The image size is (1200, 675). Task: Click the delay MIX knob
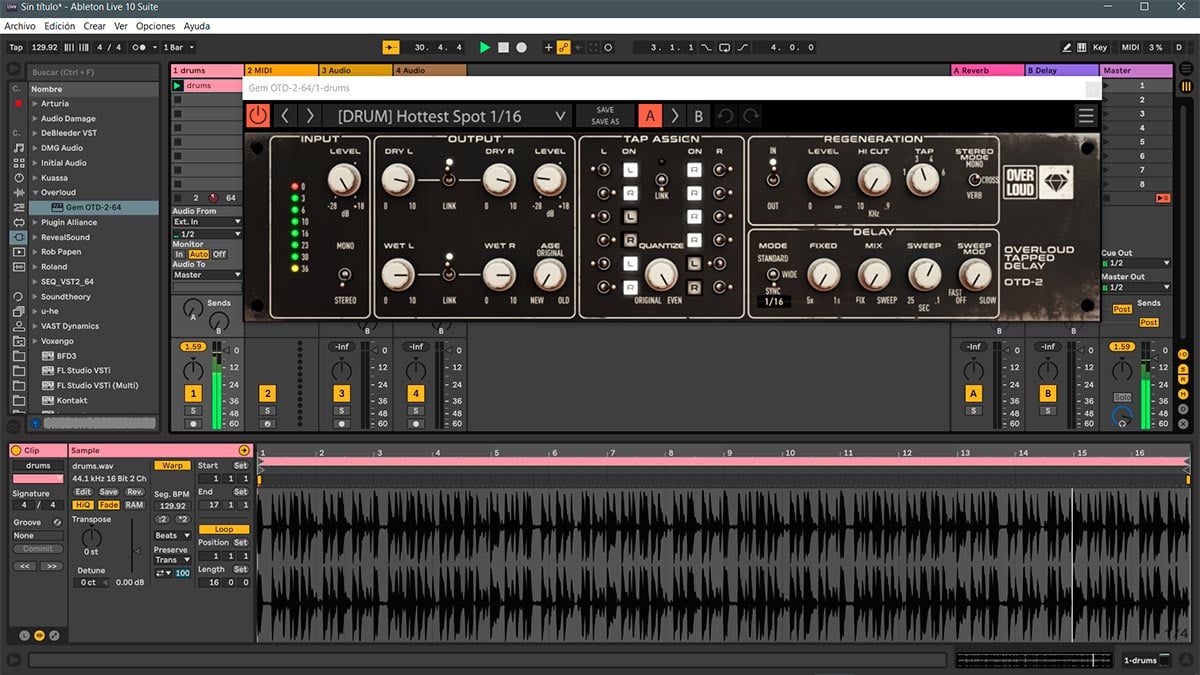[873, 274]
